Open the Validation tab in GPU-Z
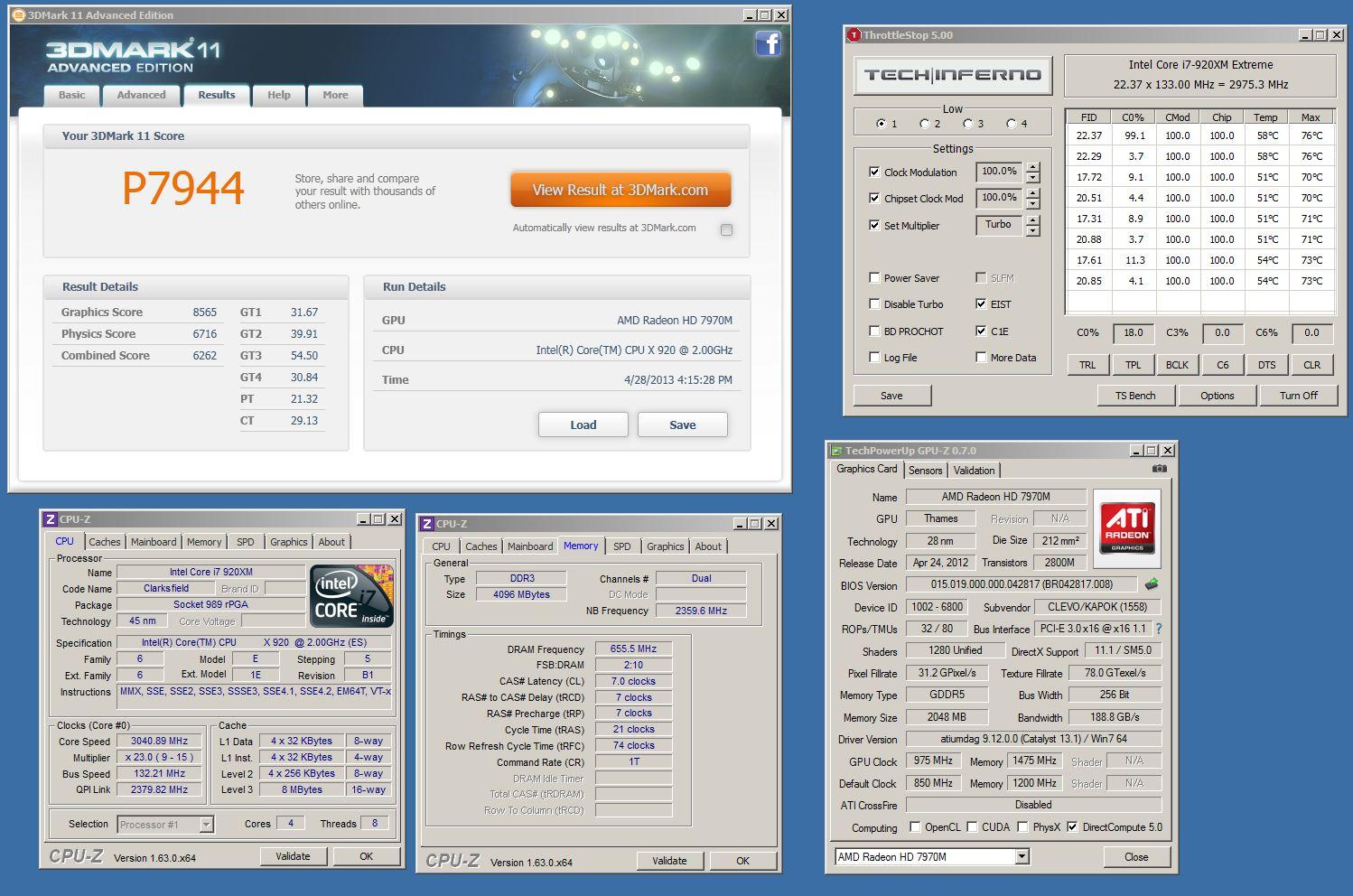Screen dimensions: 1353x896 tap(974, 470)
